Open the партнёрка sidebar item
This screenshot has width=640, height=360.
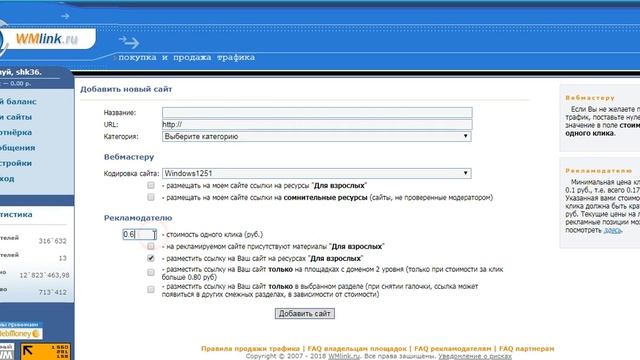pyautogui.click(x=16, y=133)
